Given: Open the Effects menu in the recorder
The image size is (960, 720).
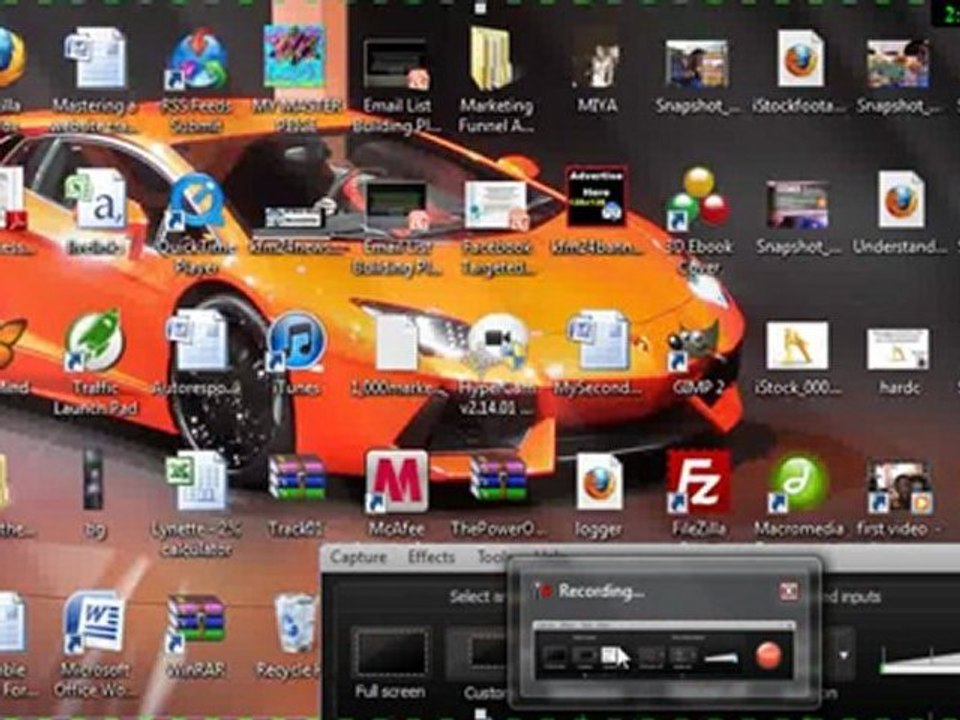Looking at the screenshot, I should pos(431,557).
